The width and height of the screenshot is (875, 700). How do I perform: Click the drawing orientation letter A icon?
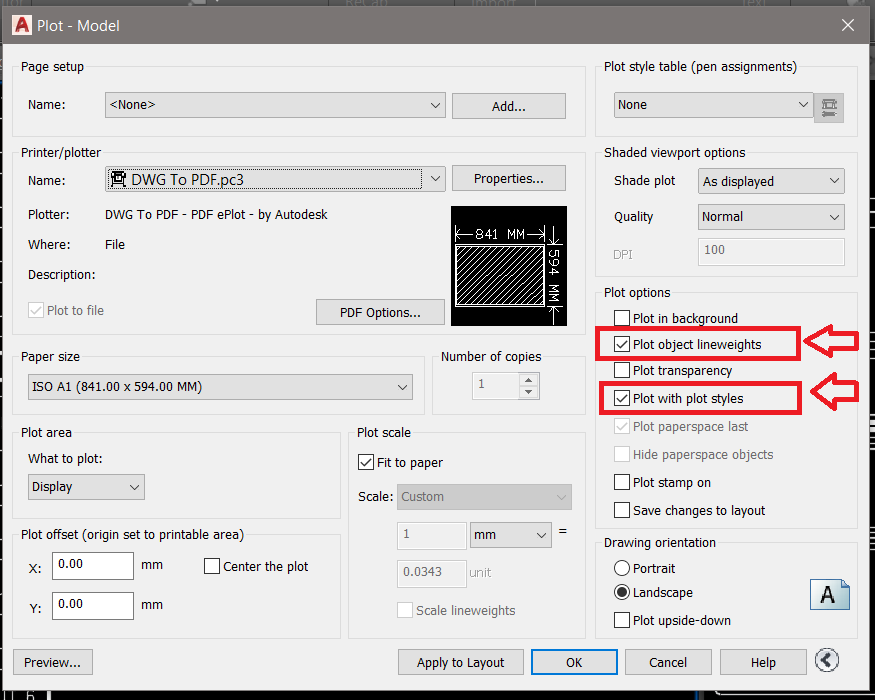[x=830, y=594]
